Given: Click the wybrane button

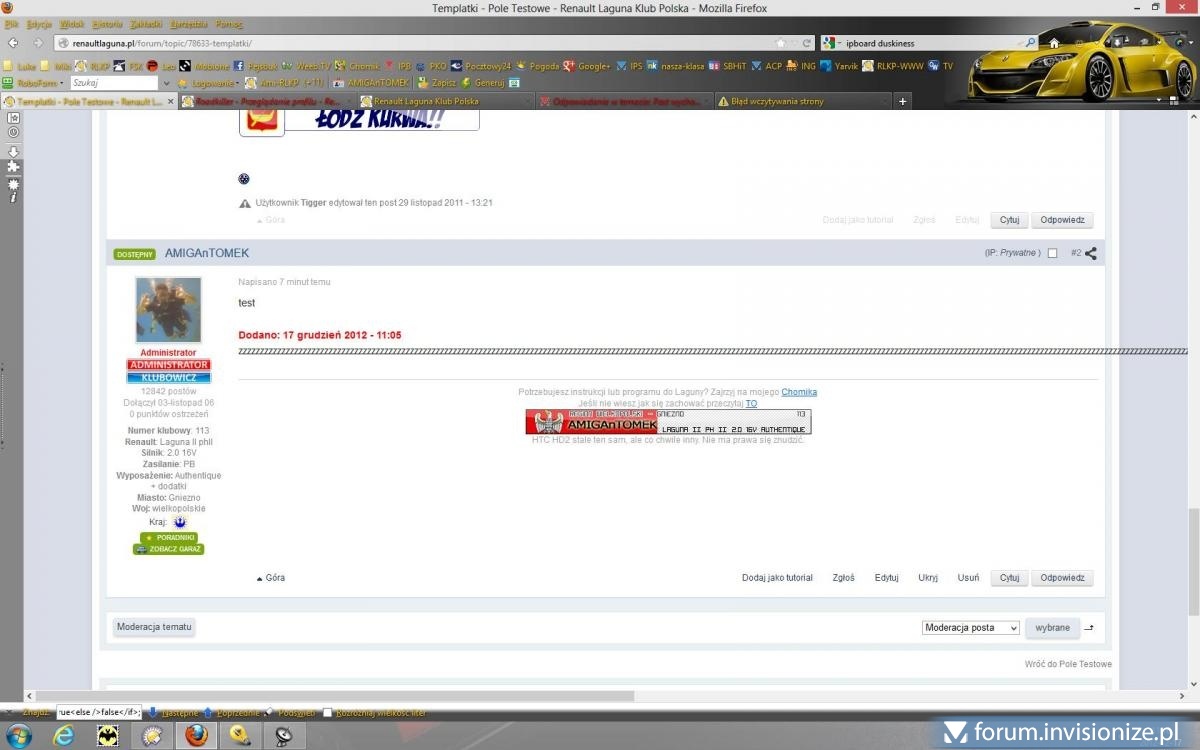Looking at the screenshot, I should click(1052, 628).
